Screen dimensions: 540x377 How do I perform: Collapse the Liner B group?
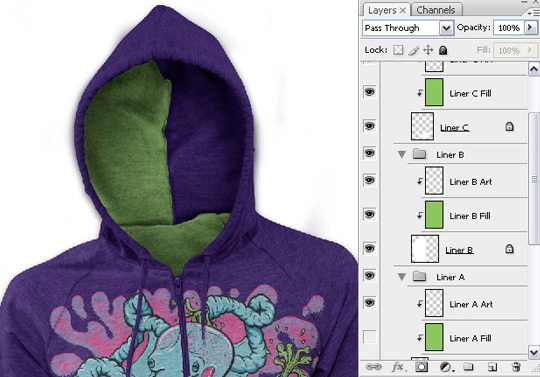(x=402, y=154)
